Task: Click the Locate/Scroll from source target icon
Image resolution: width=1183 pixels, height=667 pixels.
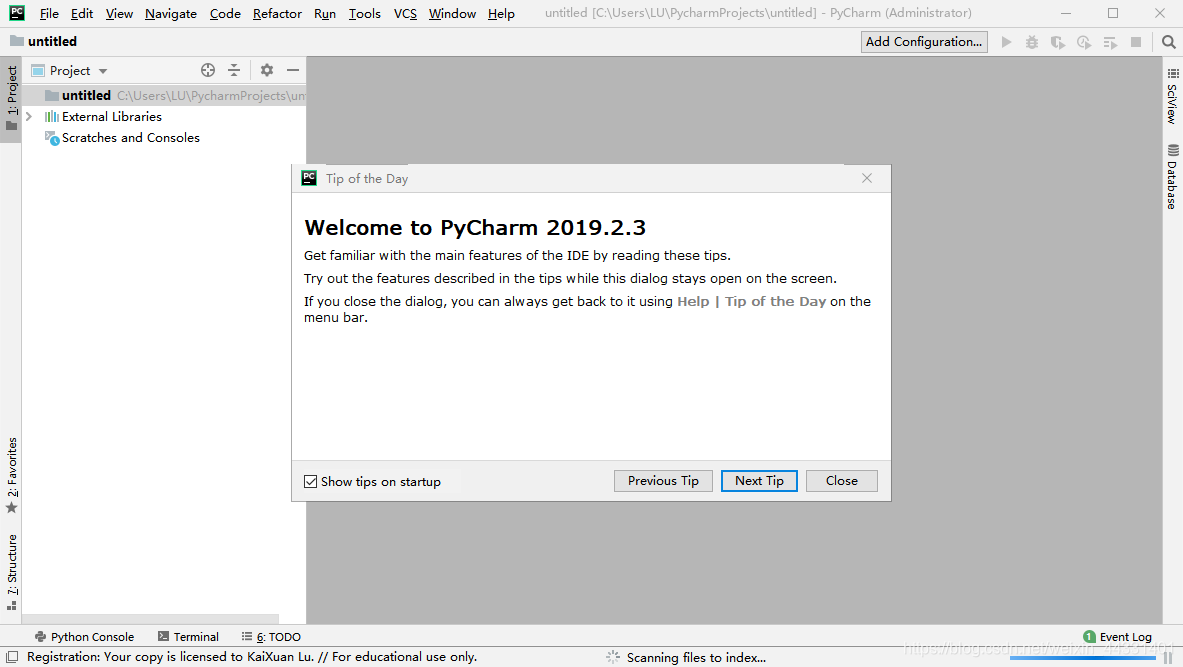Action: point(207,70)
